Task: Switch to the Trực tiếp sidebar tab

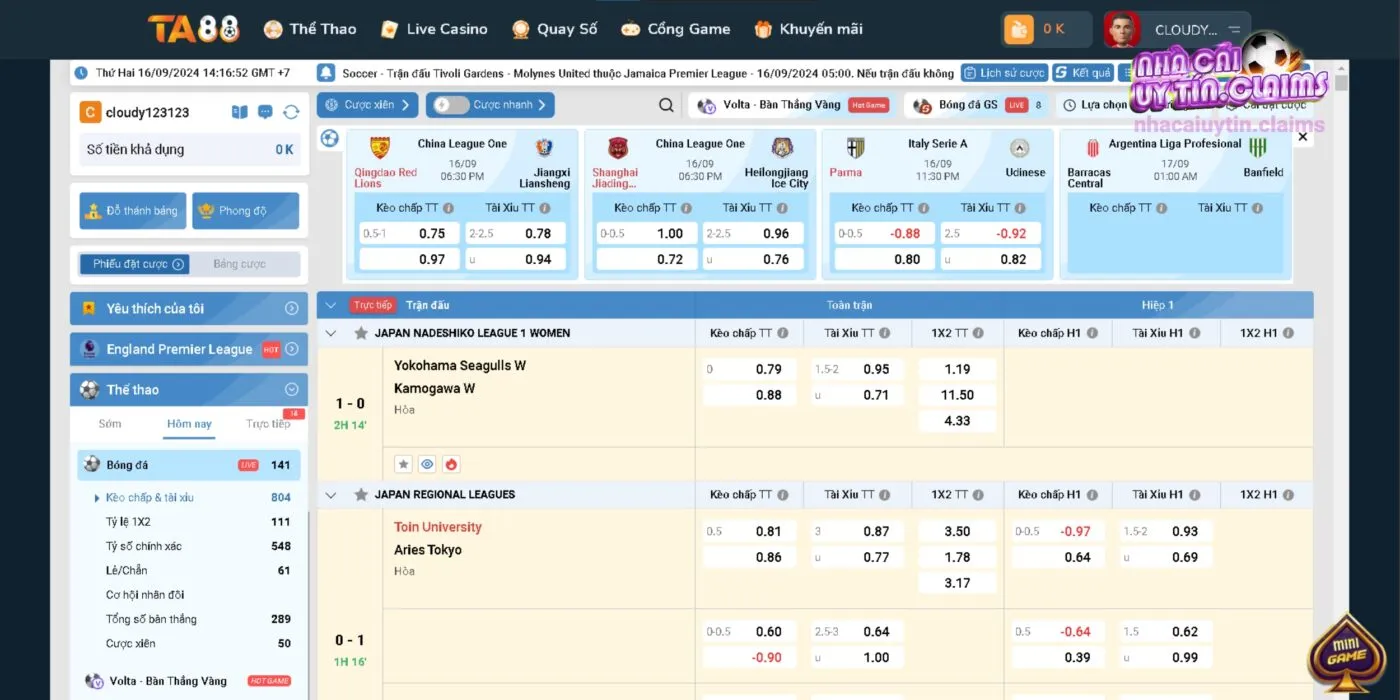Action: pyautogui.click(x=268, y=424)
